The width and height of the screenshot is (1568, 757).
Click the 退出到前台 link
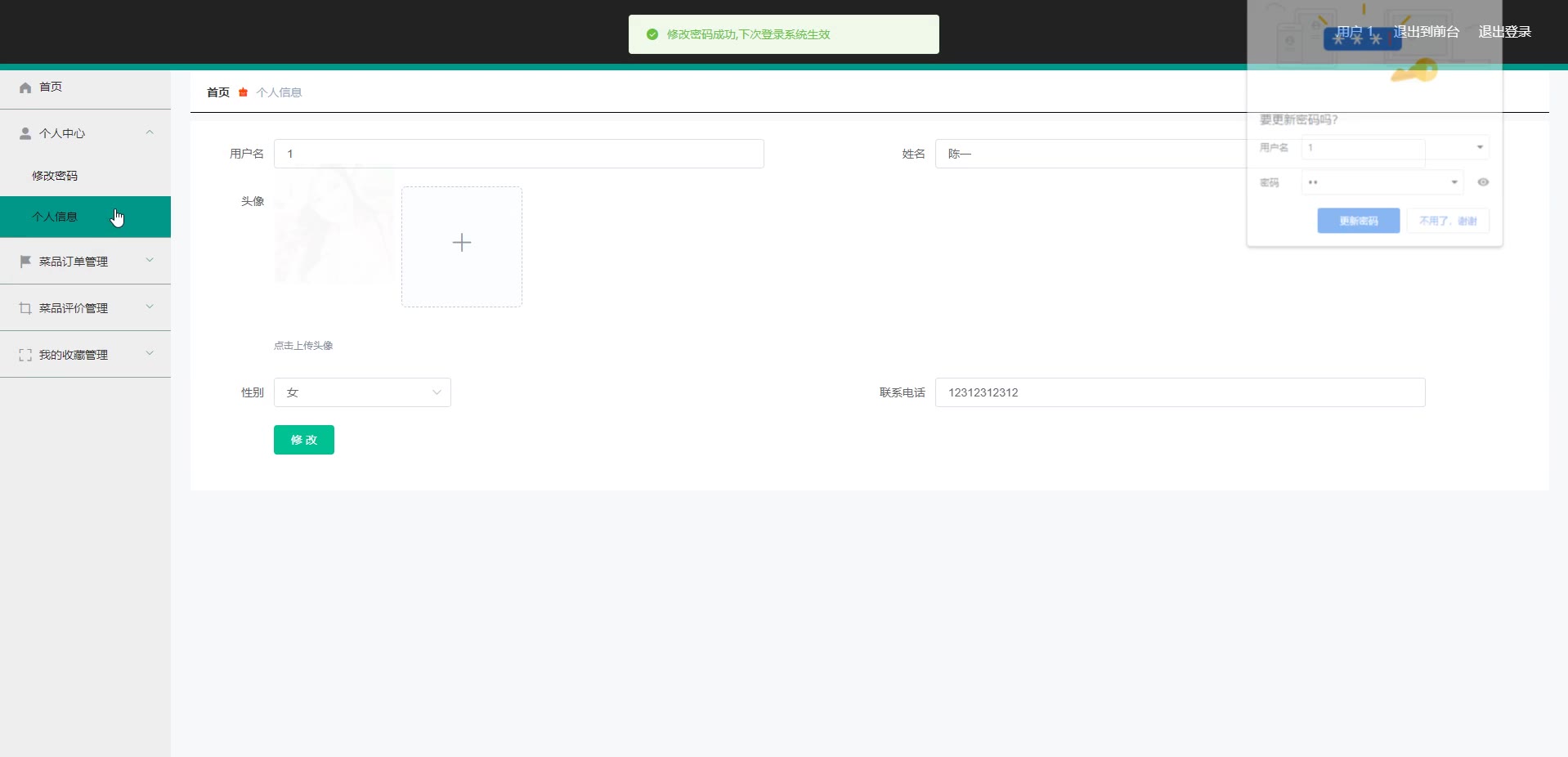[x=1427, y=32]
